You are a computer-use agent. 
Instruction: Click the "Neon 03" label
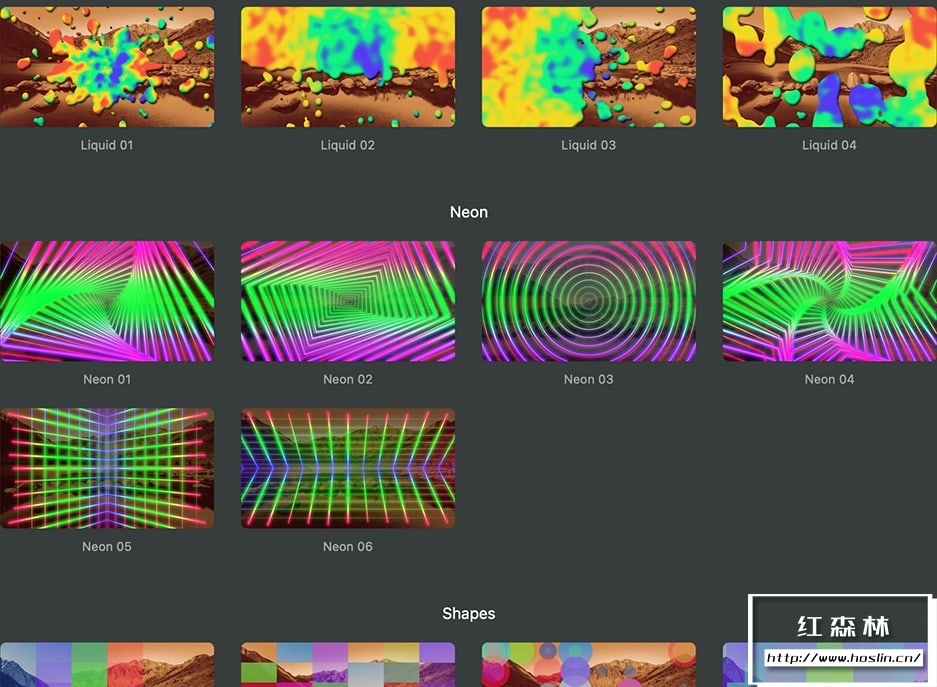pos(589,379)
